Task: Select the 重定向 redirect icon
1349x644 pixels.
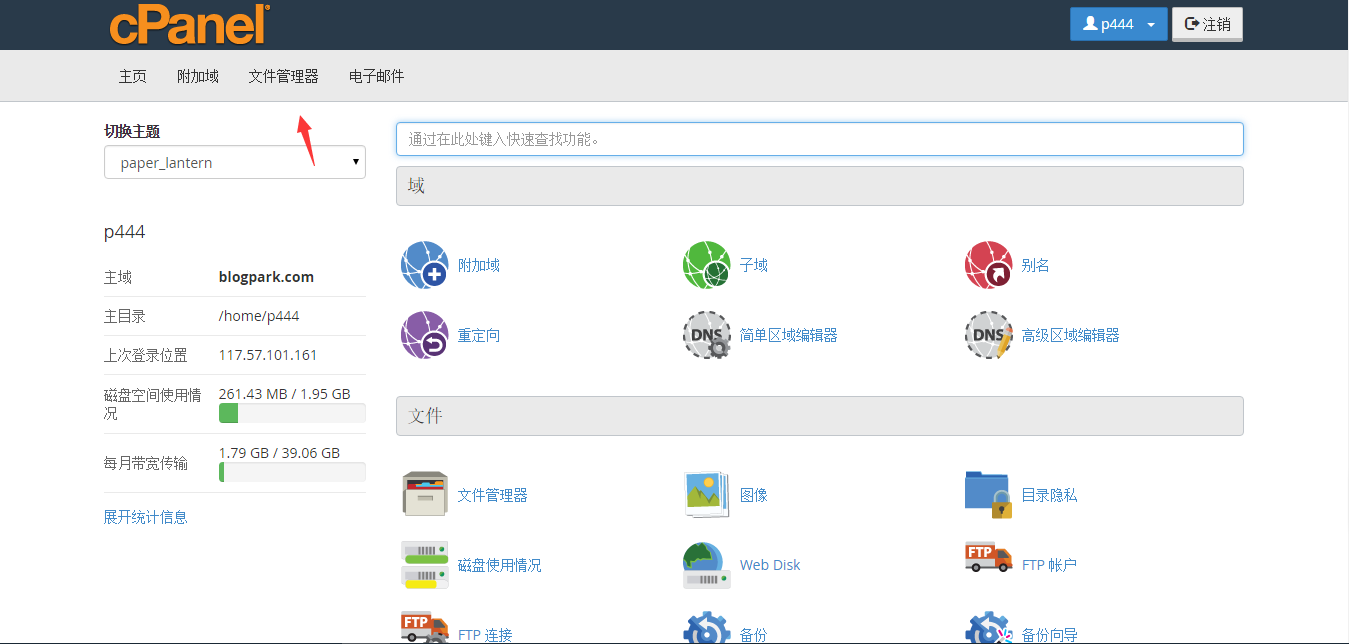Action: click(425, 335)
